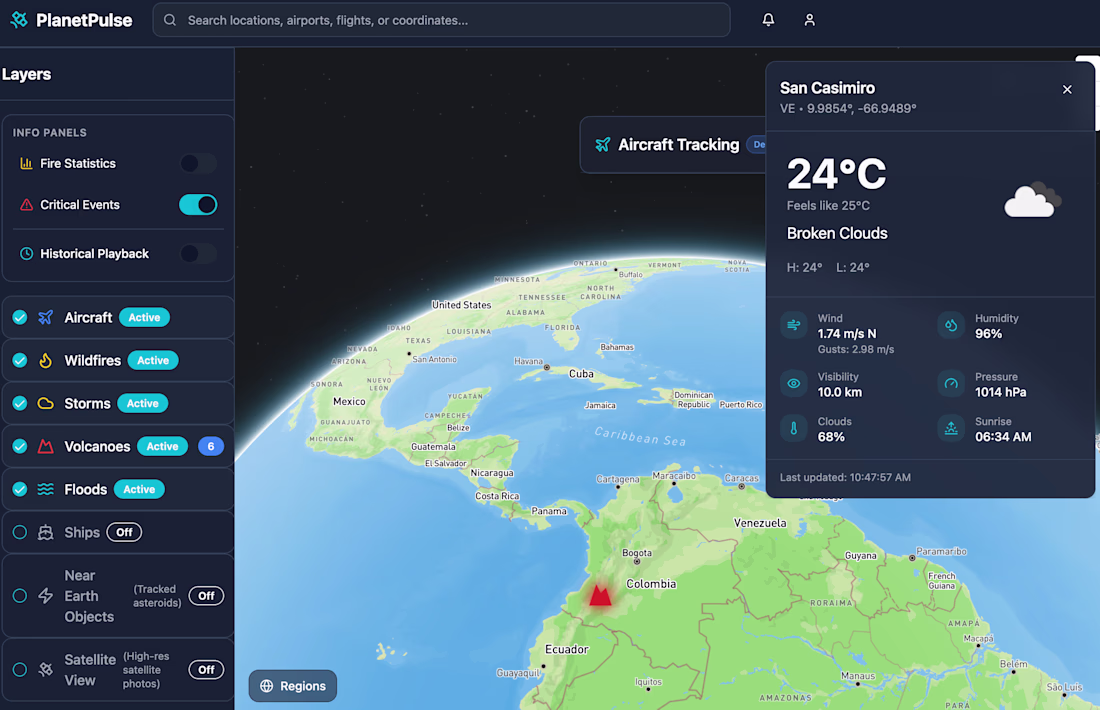The image size is (1100, 710).
Task: Click the Sunrise icon
Action: coord(951,429)
